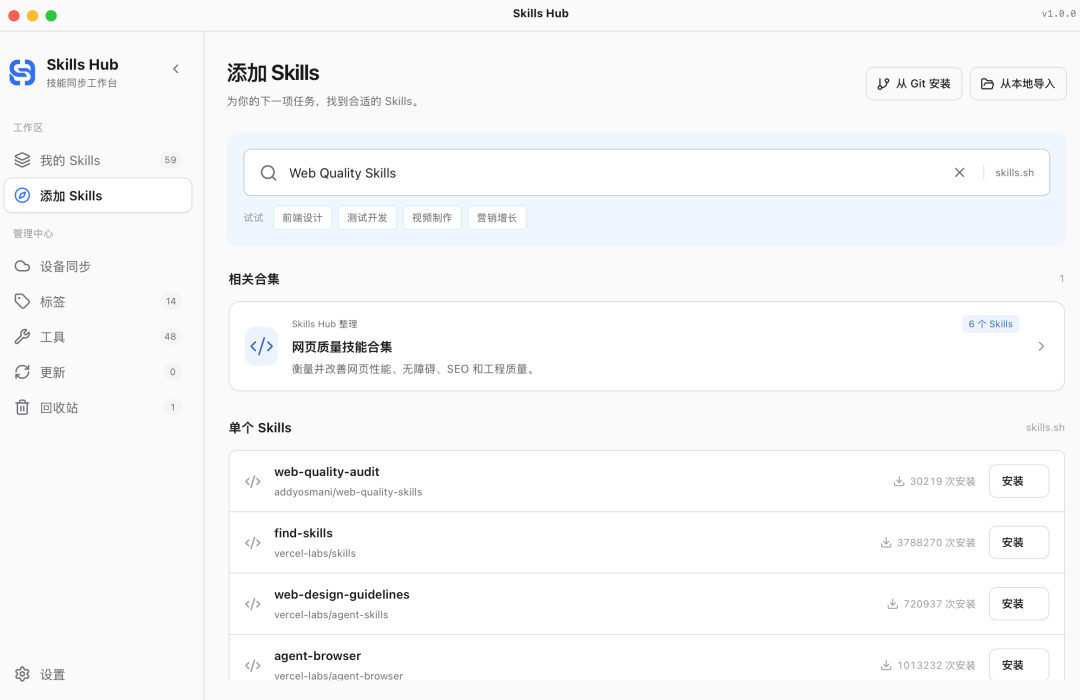Click the tag icon beside 标签
This screenshot has height=700, width=1080.
coord(22,301)
